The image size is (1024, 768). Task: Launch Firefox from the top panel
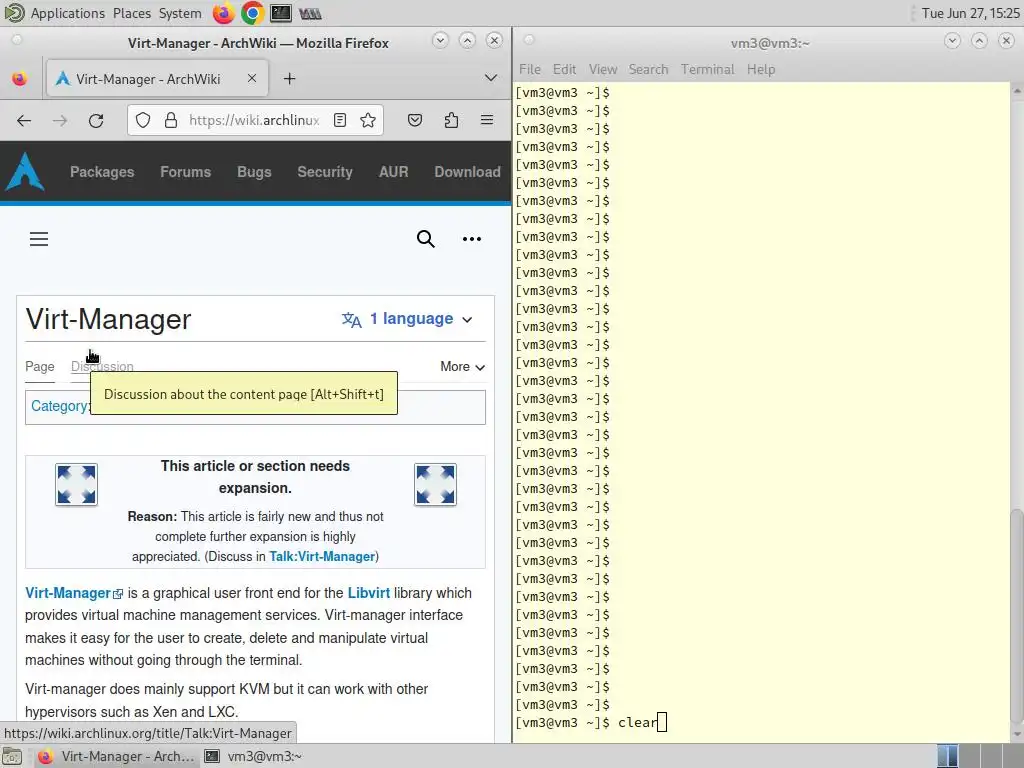tap(223, 13)
